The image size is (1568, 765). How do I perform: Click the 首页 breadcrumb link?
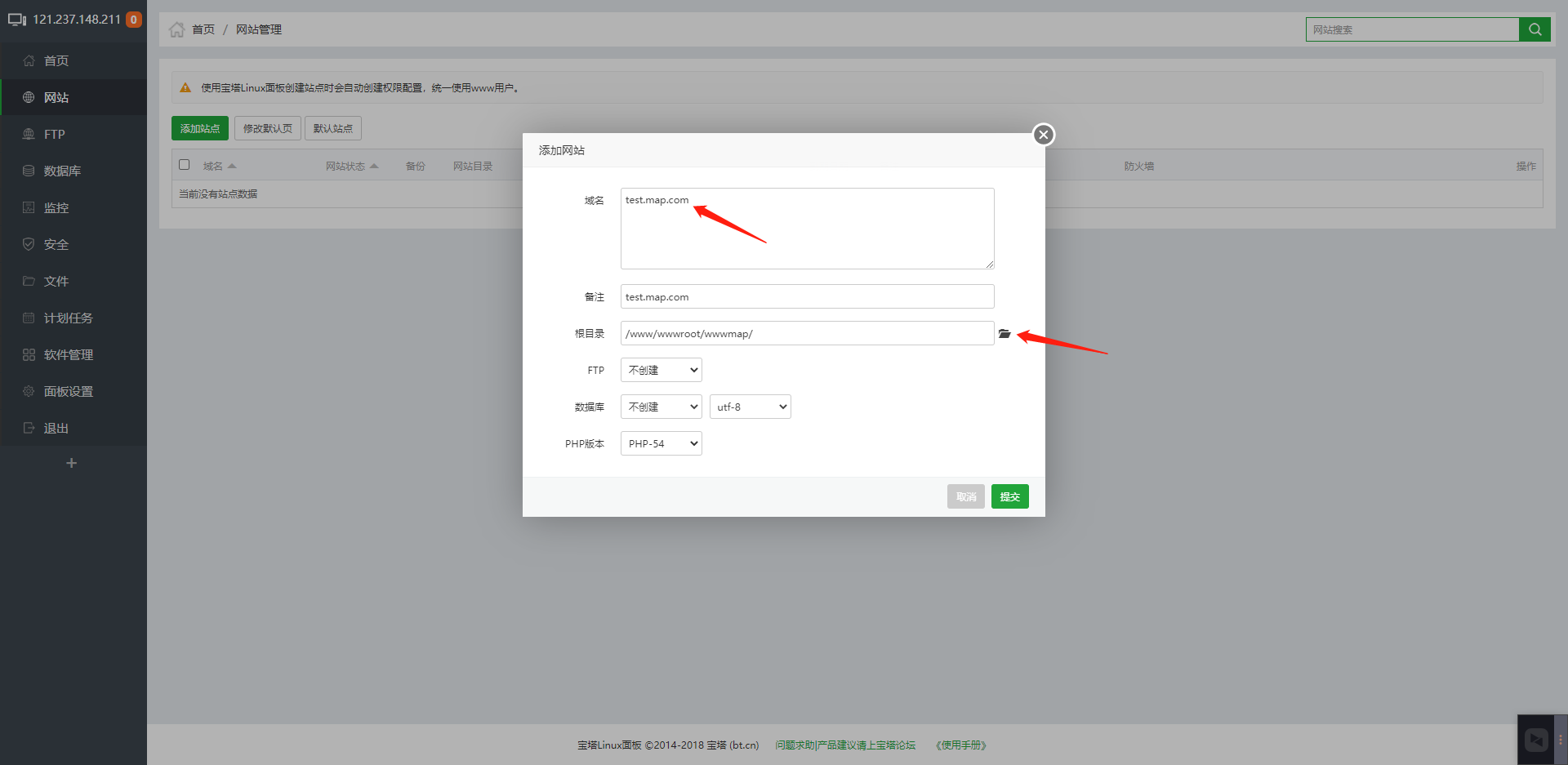203,29
